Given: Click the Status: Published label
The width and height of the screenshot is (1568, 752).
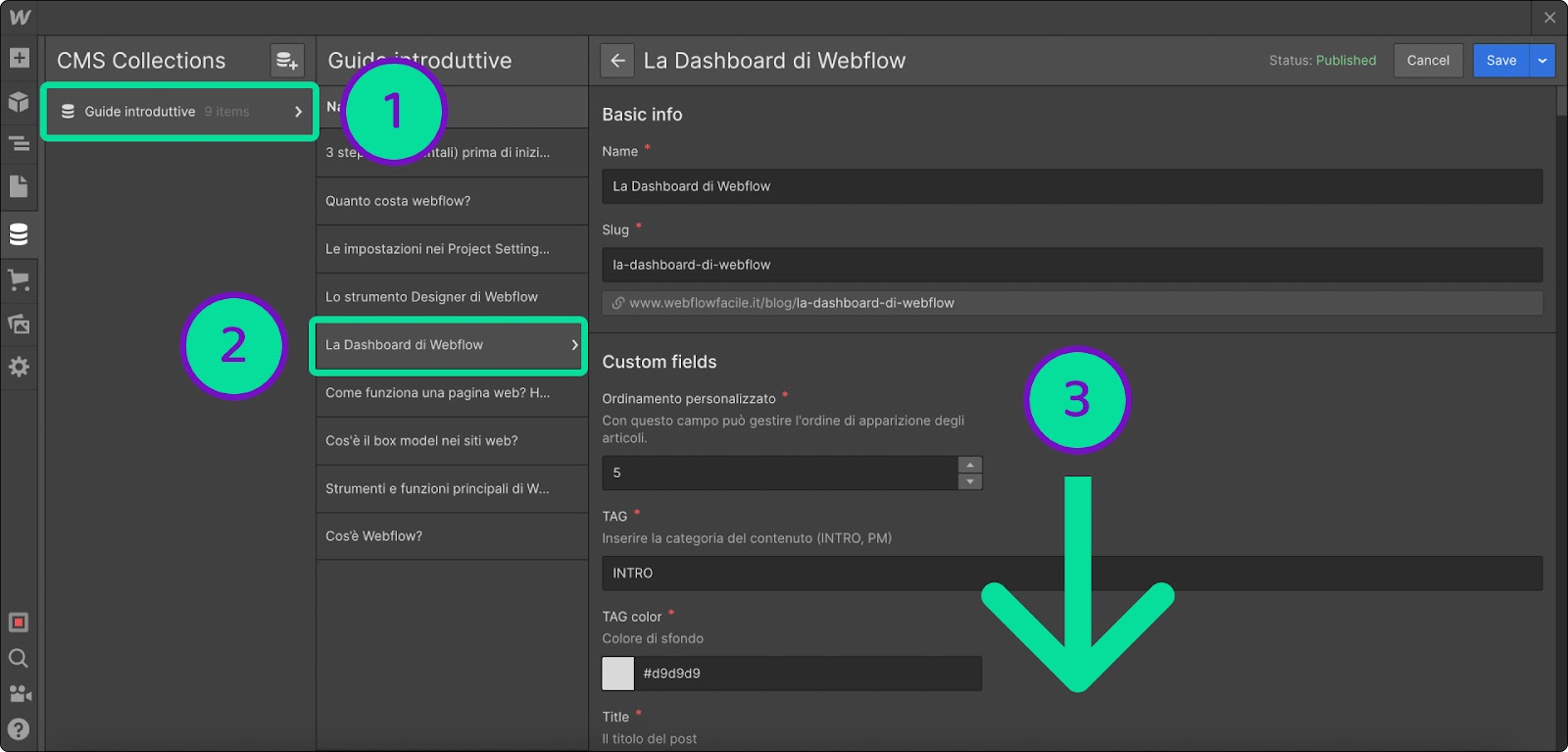Looking at the screenshot, I should (1322, 61).
